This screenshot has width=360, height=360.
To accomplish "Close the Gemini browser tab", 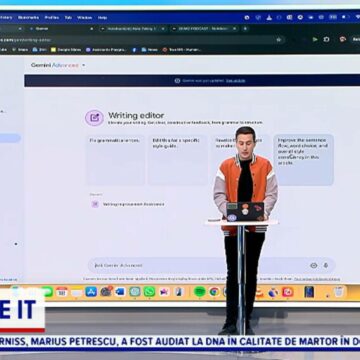I will coord(91,29).
